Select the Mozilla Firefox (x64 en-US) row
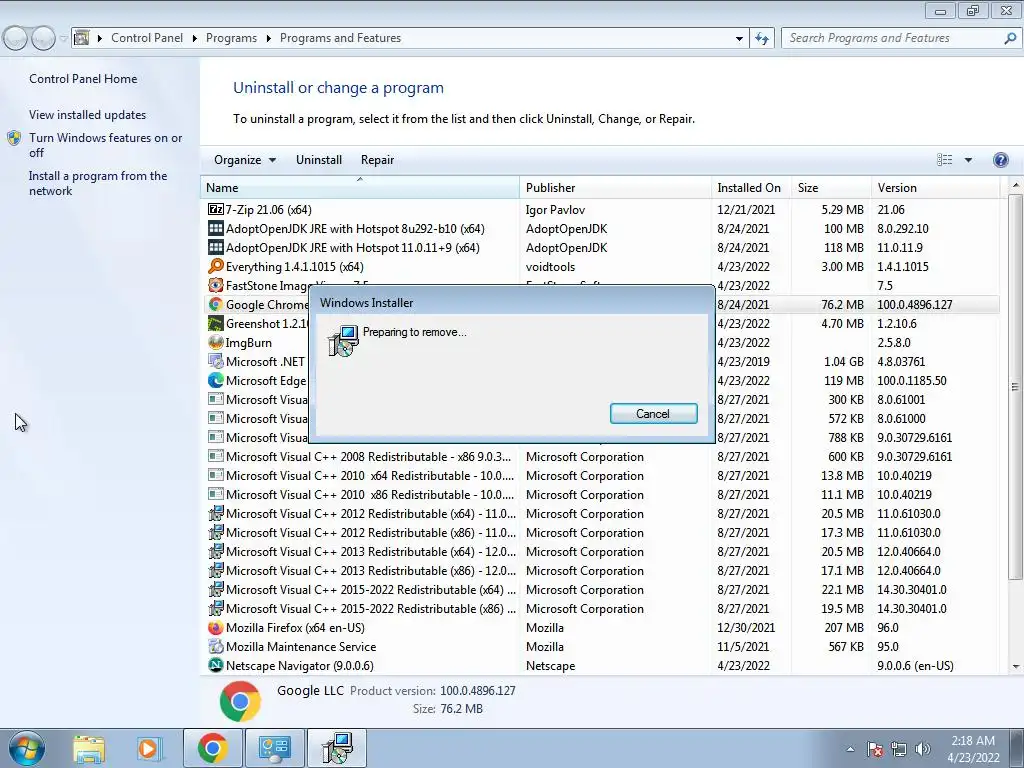Image resolution: width=1024 pixels, height=768 pixels. pos(600,628)
